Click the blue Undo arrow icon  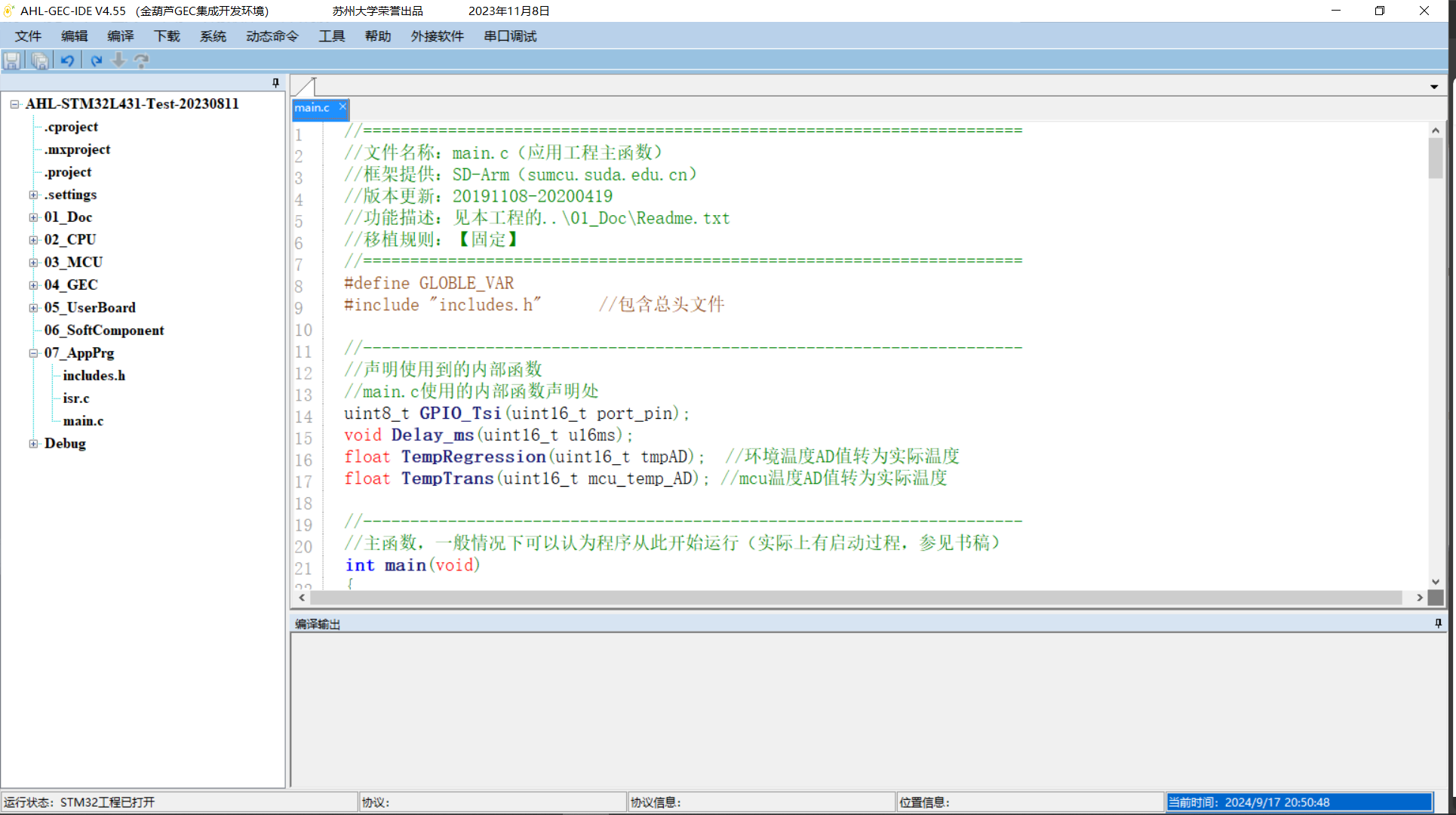click(x=67, y=60)
